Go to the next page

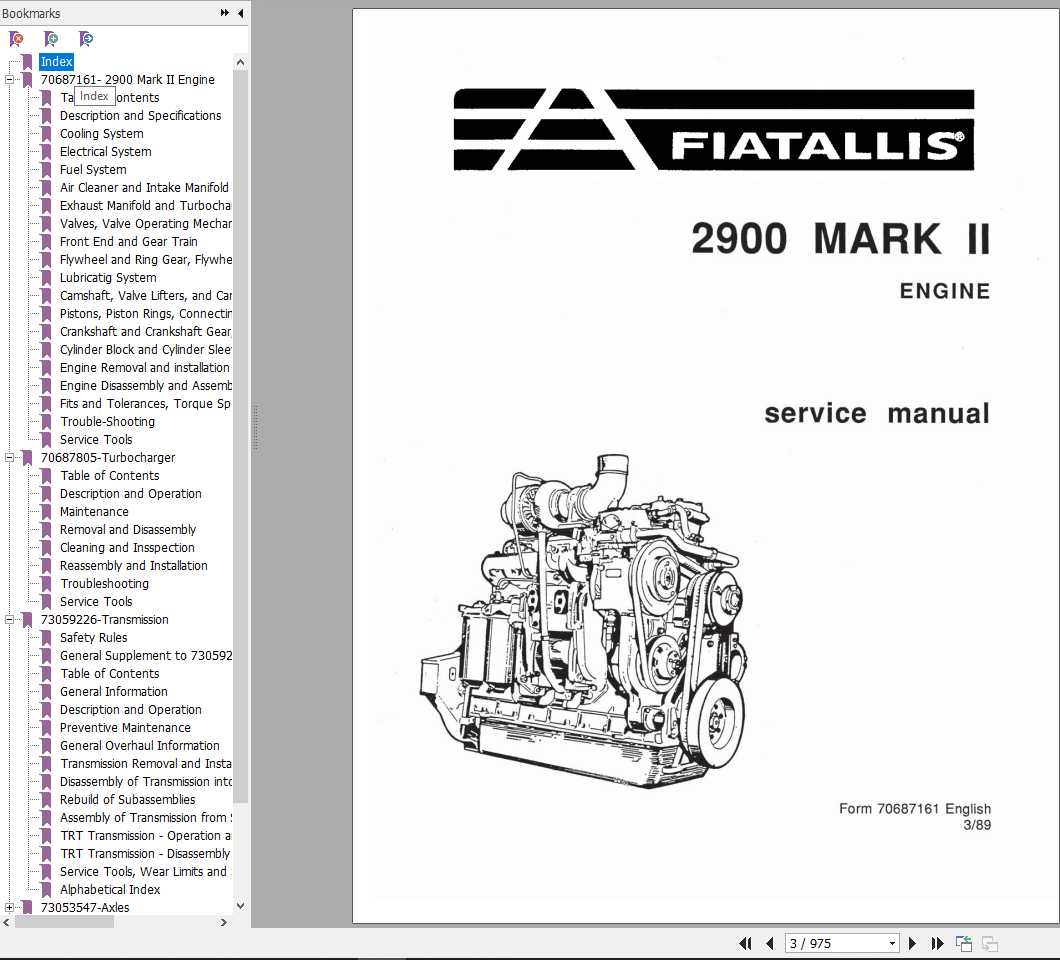point(912,943)
